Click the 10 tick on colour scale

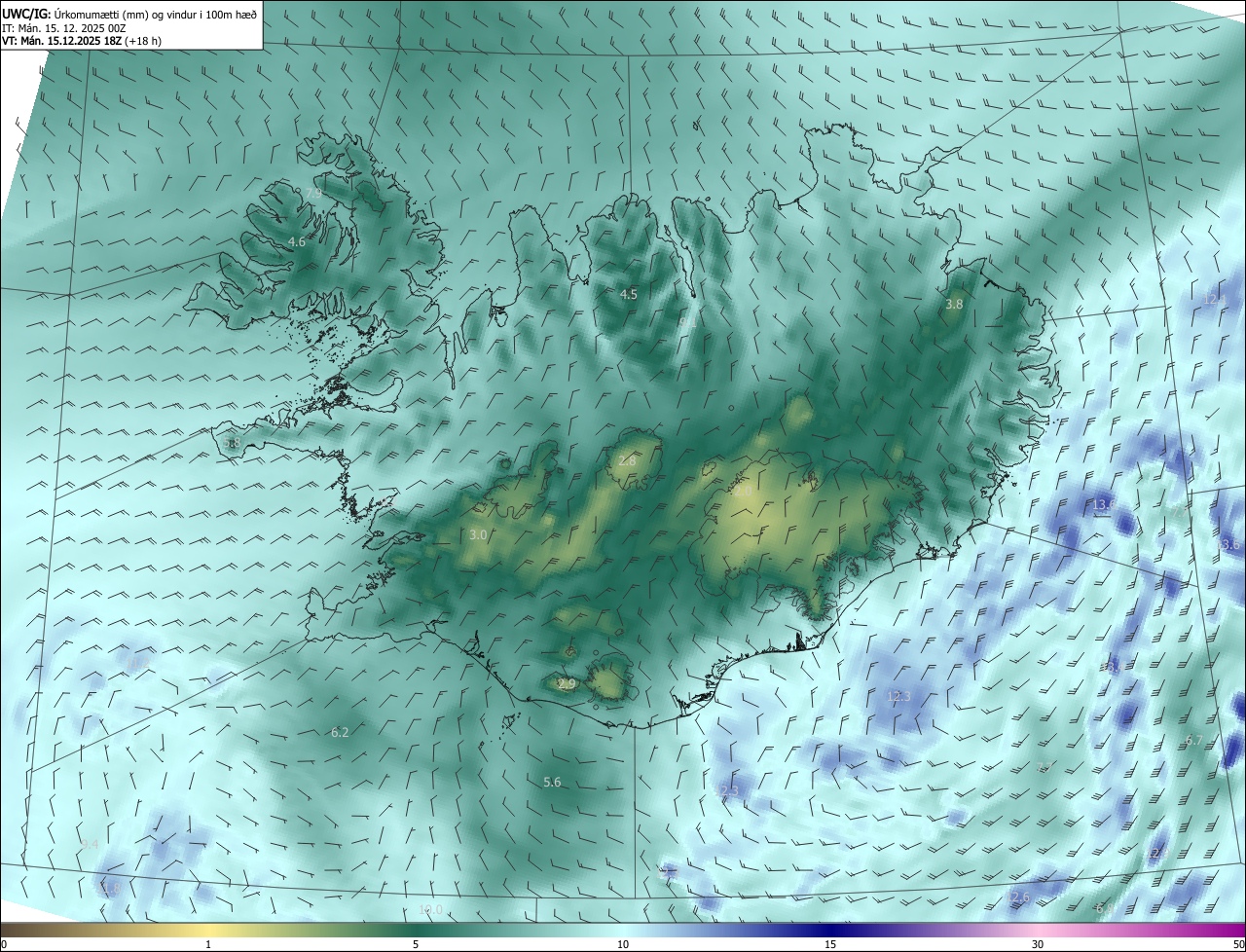click(x=623, y=944)
